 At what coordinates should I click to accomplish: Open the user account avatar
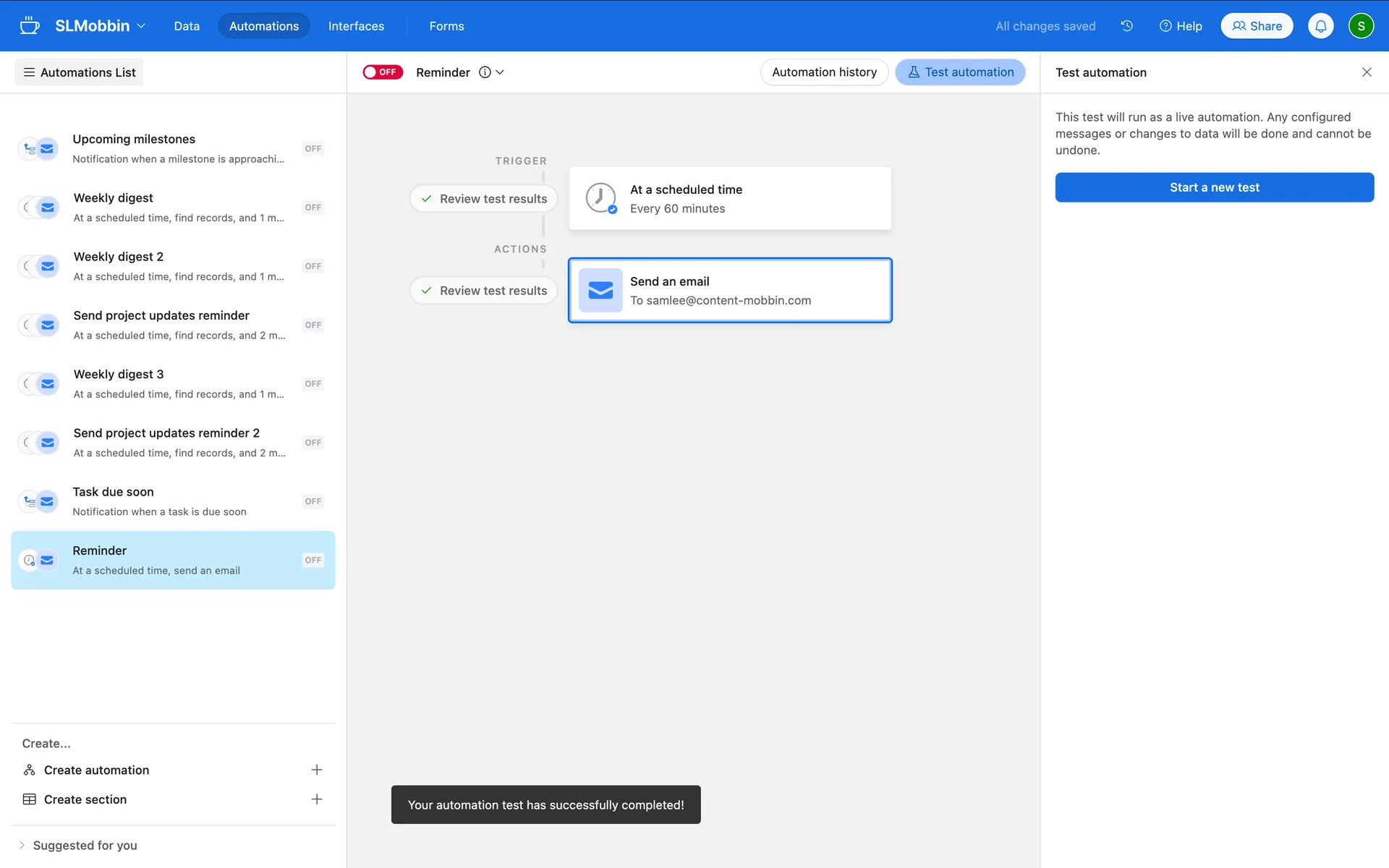[1360, 26]
